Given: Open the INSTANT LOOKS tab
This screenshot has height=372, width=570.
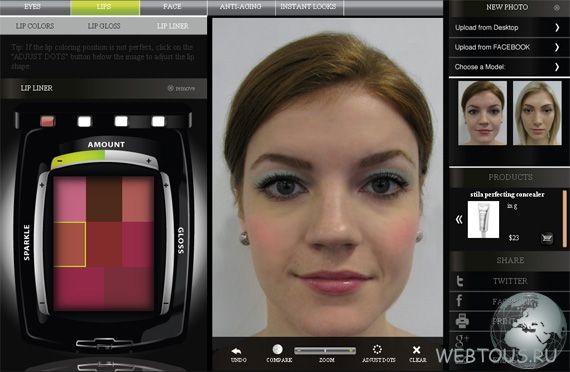Looking at the screenshot, I should coord(309,7).
